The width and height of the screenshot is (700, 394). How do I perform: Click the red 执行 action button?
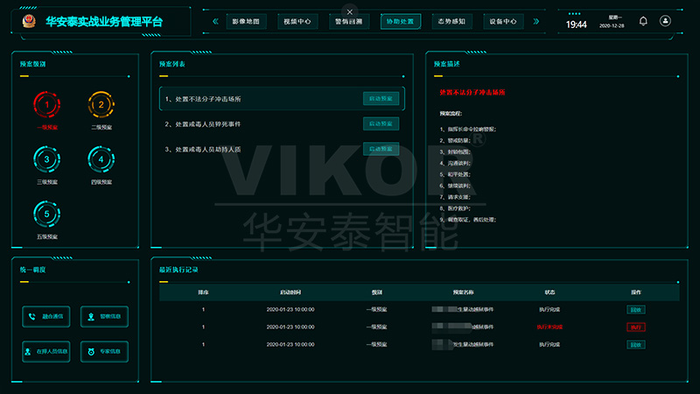pyautogui.click(x=636, y=327)
